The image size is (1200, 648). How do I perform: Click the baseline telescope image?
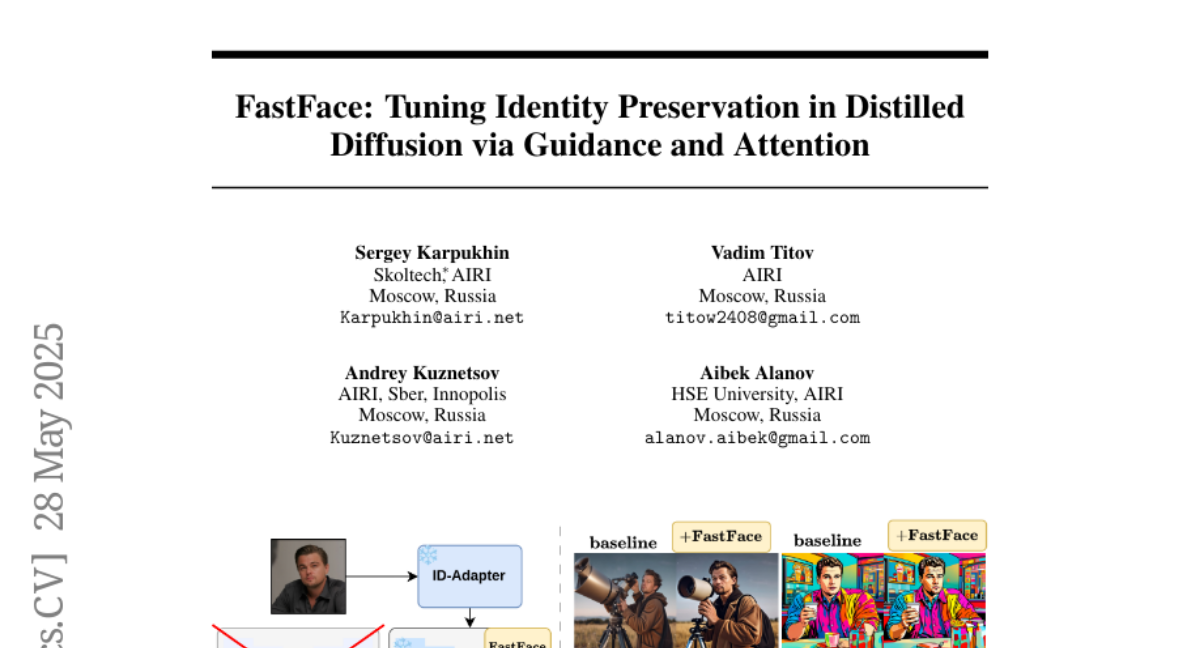(624, 600)
